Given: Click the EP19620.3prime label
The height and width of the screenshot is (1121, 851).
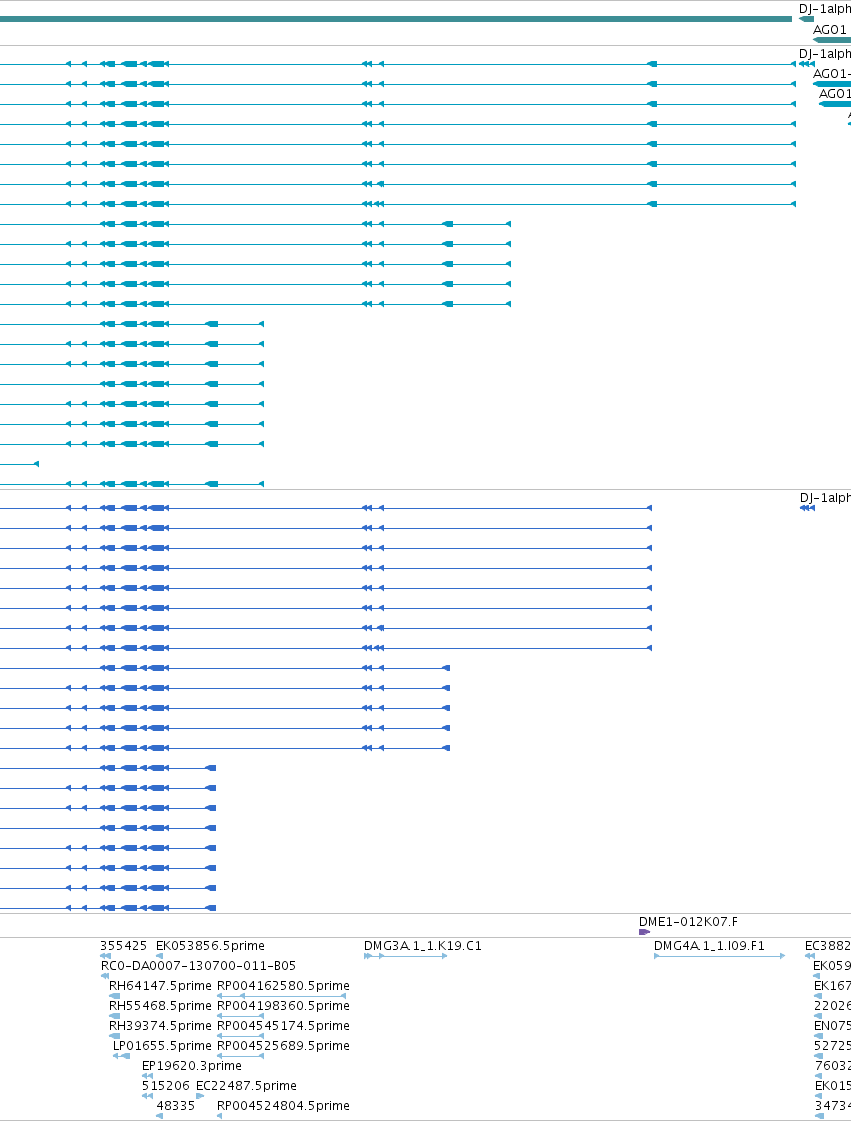Looking at the screenshot, I should (x=192, y=1066).
